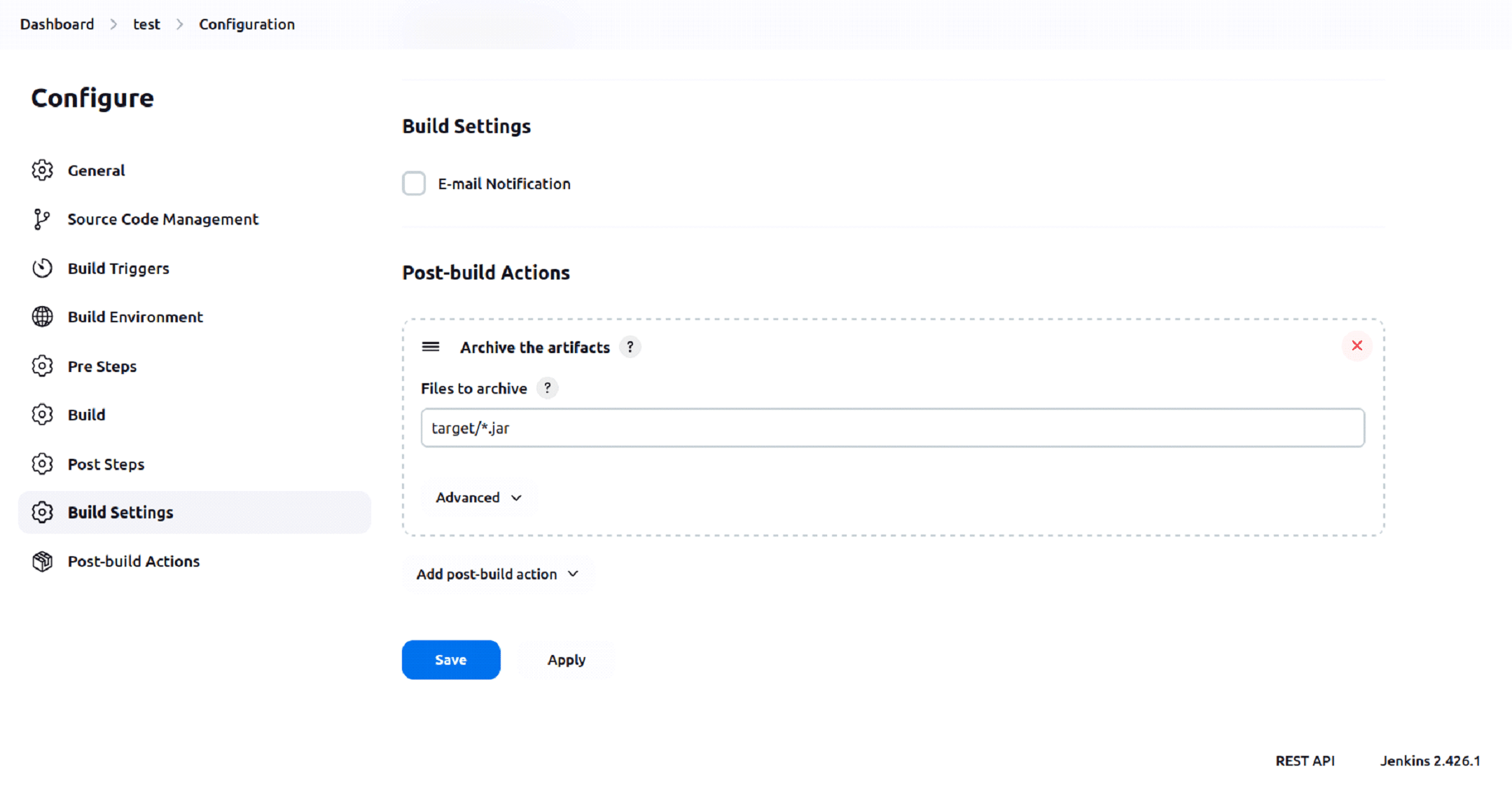Save the job configuration
The width and height of the screenshot is (1512, 793).
tap(450, 659)
